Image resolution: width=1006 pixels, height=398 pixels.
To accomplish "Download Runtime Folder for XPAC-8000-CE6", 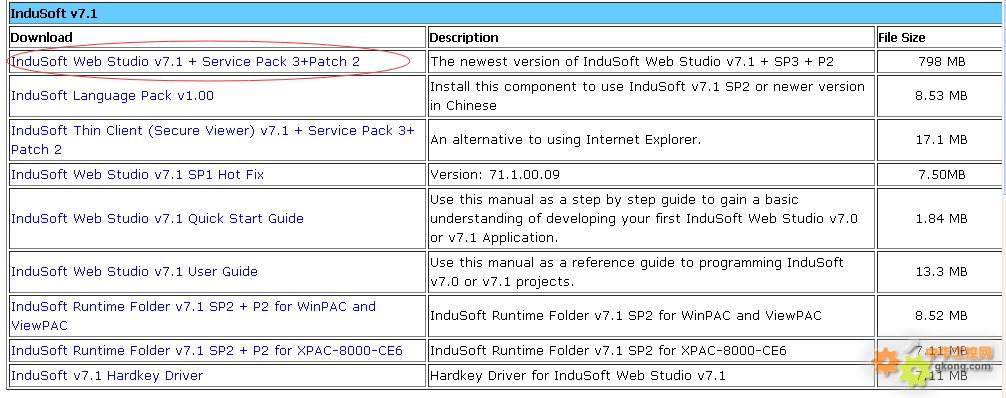I will coord(207,350).
